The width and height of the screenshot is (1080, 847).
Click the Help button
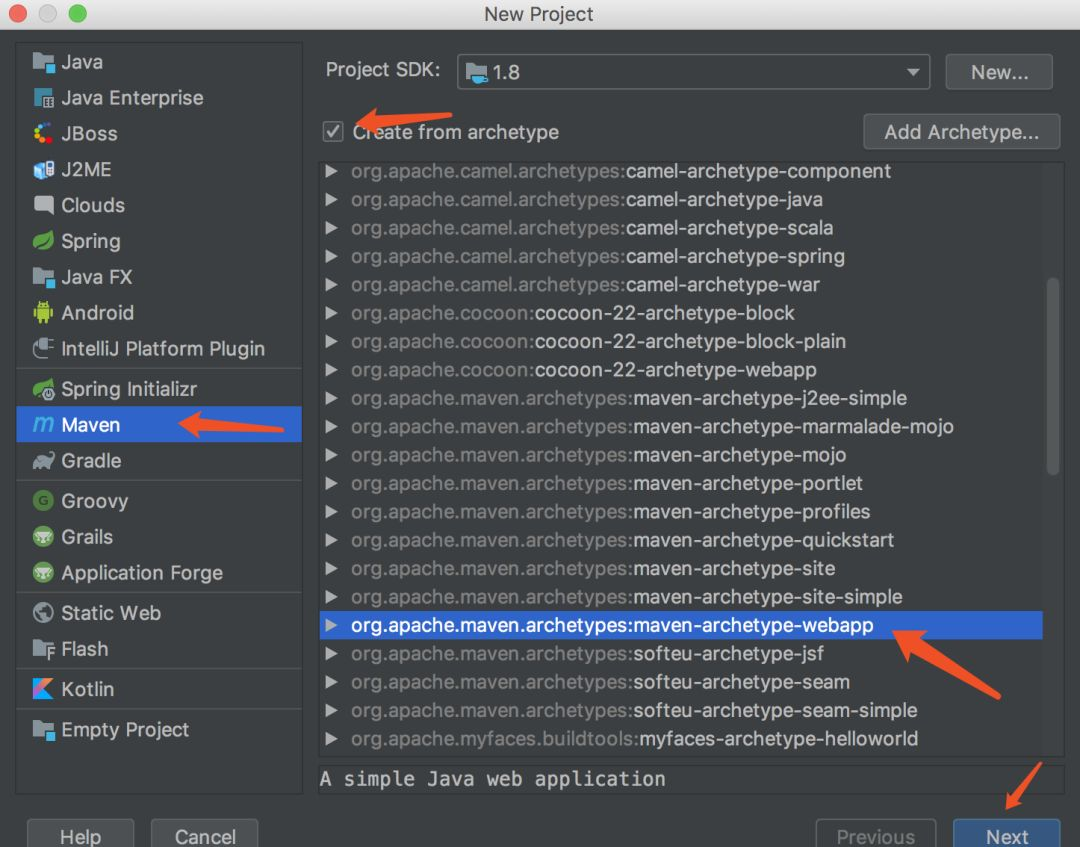click(x=81, y=834)
